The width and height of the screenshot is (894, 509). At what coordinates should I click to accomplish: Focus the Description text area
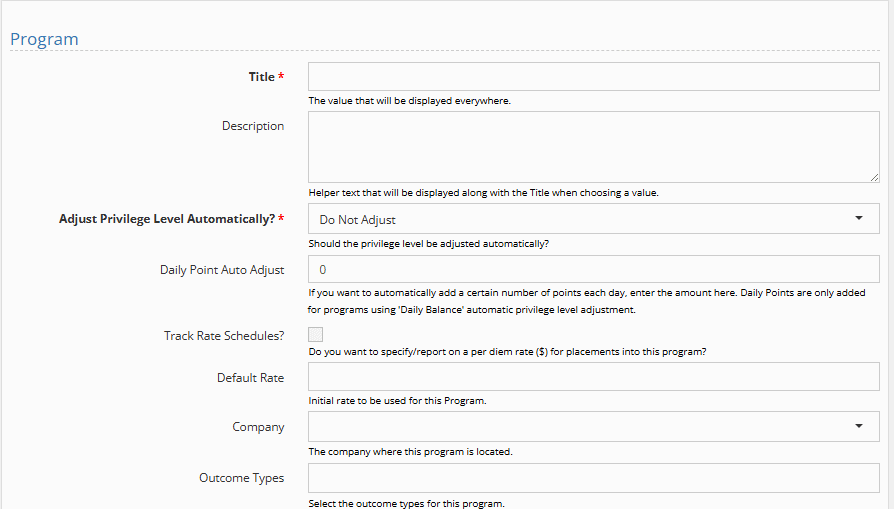[x=593, y=146]
